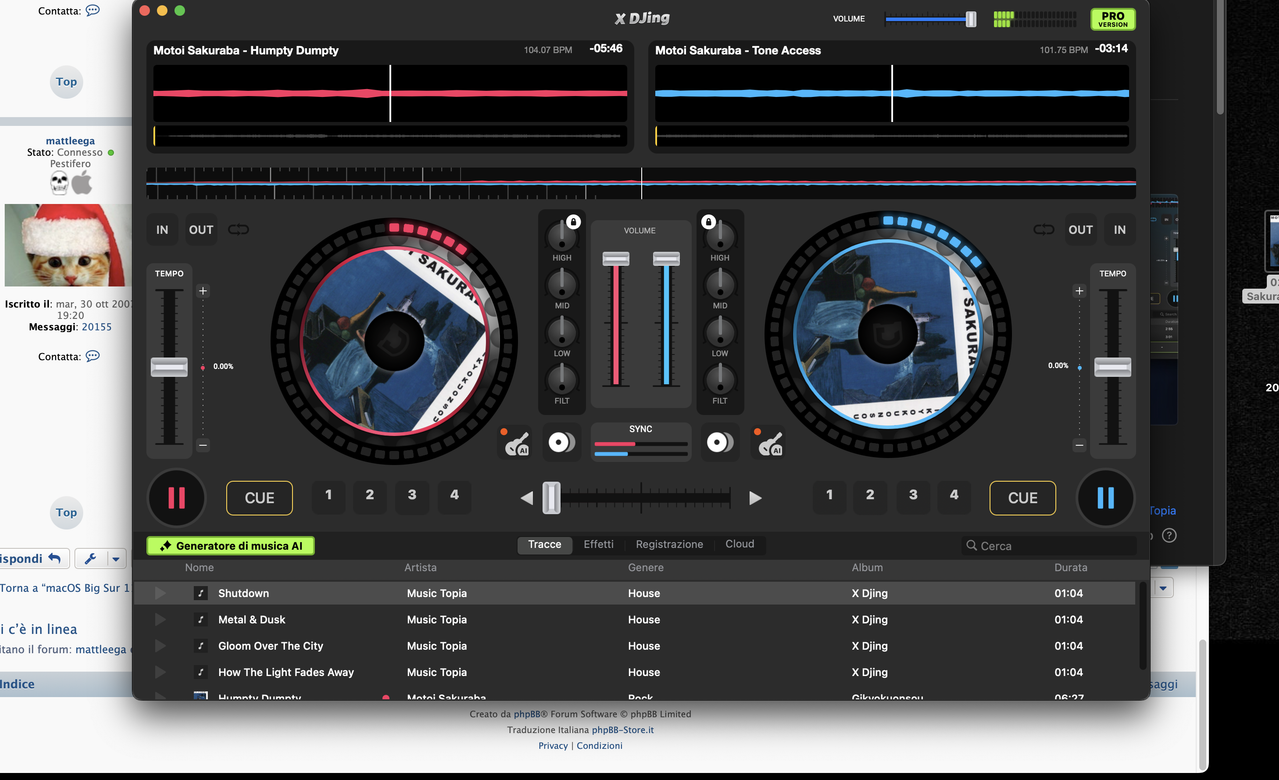Trigger hot cue 3 on right deck
The image size is (1279, 780).
tap(913, 495)
